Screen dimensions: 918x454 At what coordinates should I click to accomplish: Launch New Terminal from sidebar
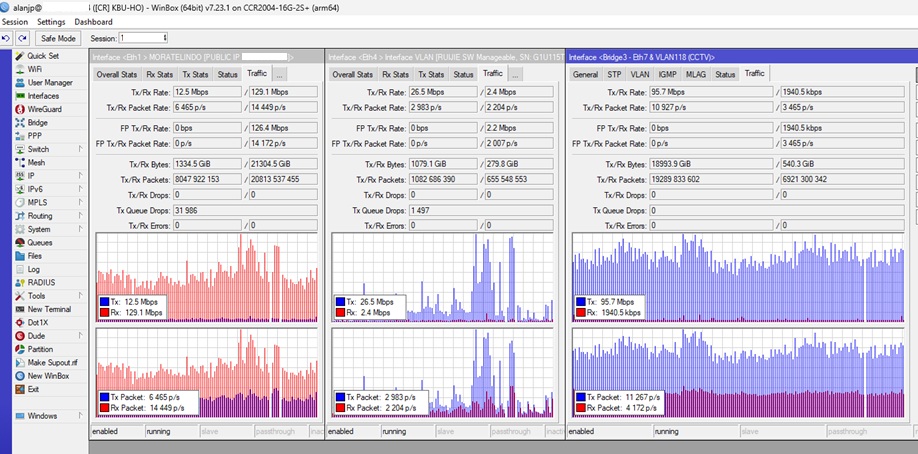click(x=43, y=309)
